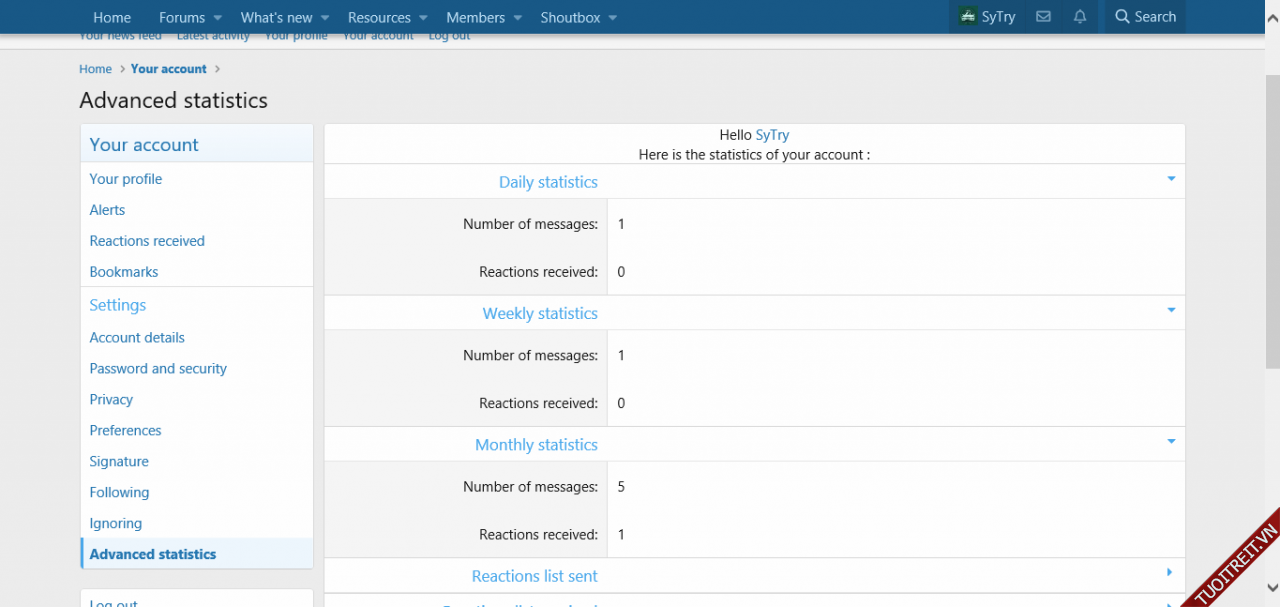Select Password and security in sidebar
Screen dimensions: 1280x607
click(x=158, y=368)
